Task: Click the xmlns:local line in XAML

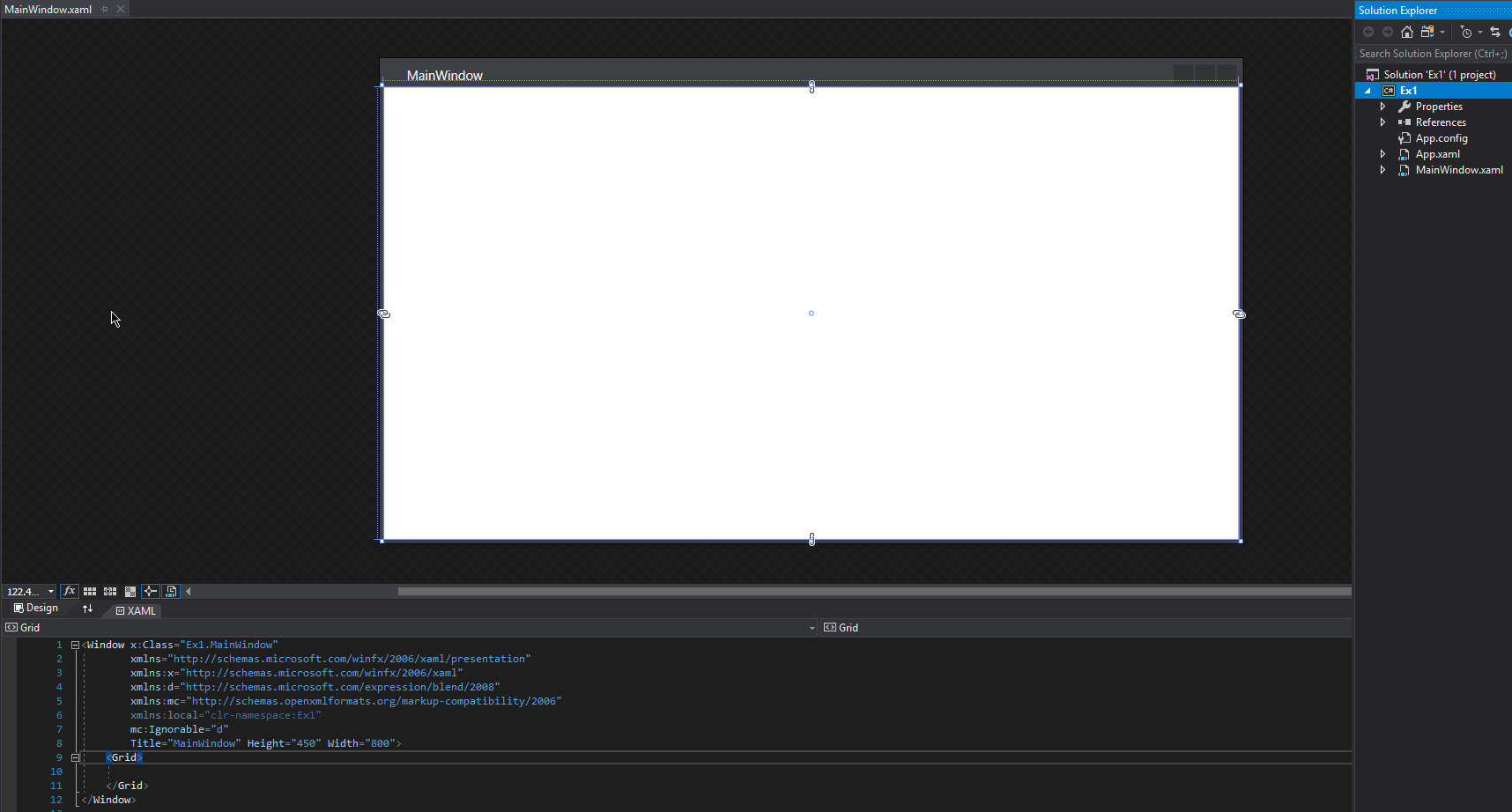Action: click(x=226, y=715)
